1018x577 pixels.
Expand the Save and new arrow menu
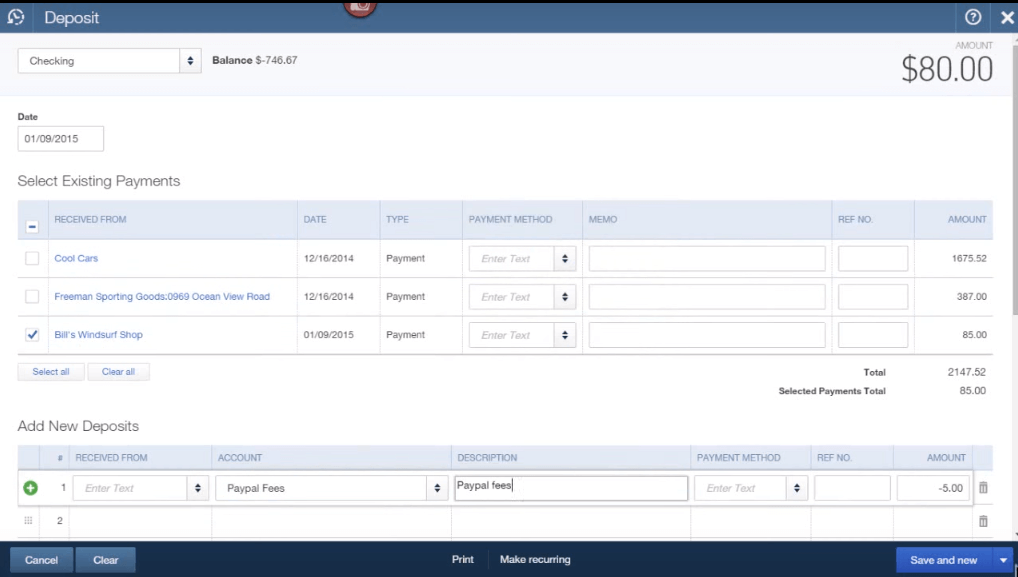pos(1003,560)
